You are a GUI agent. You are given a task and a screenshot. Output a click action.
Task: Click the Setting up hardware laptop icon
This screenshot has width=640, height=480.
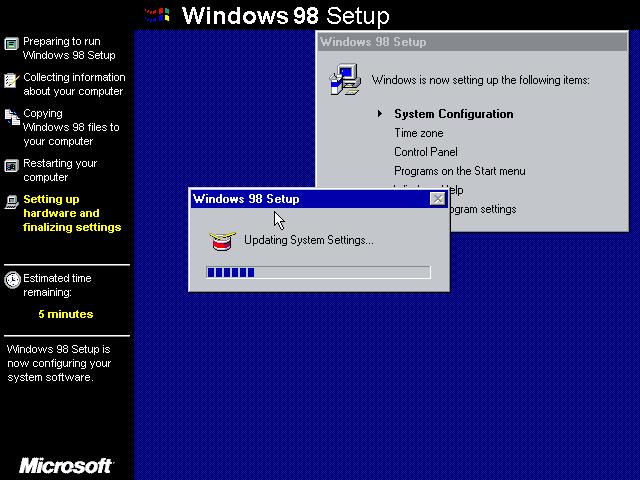tap(11, 202)
